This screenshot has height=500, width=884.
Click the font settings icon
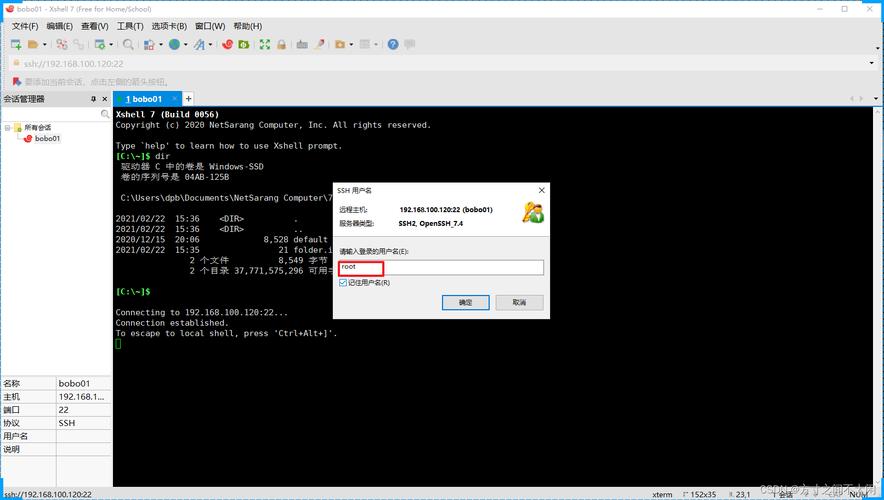[x=200, y=44]
